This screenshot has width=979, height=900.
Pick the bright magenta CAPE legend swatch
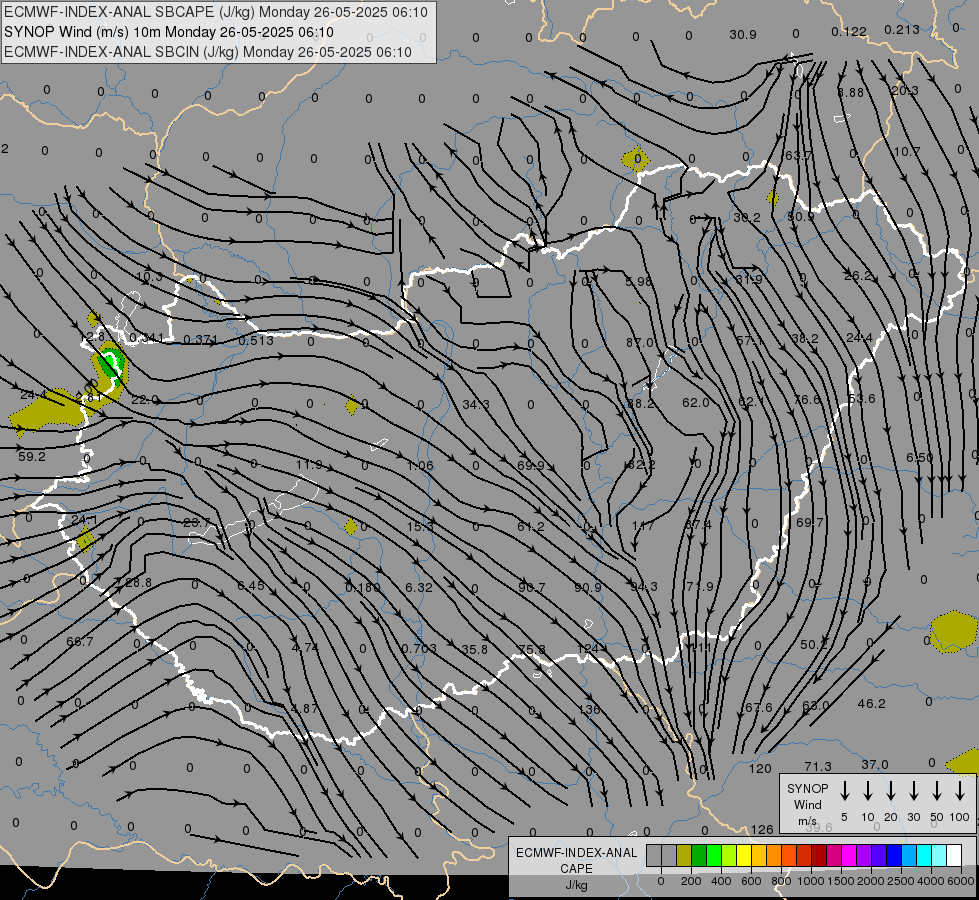(x=849, y=856)
